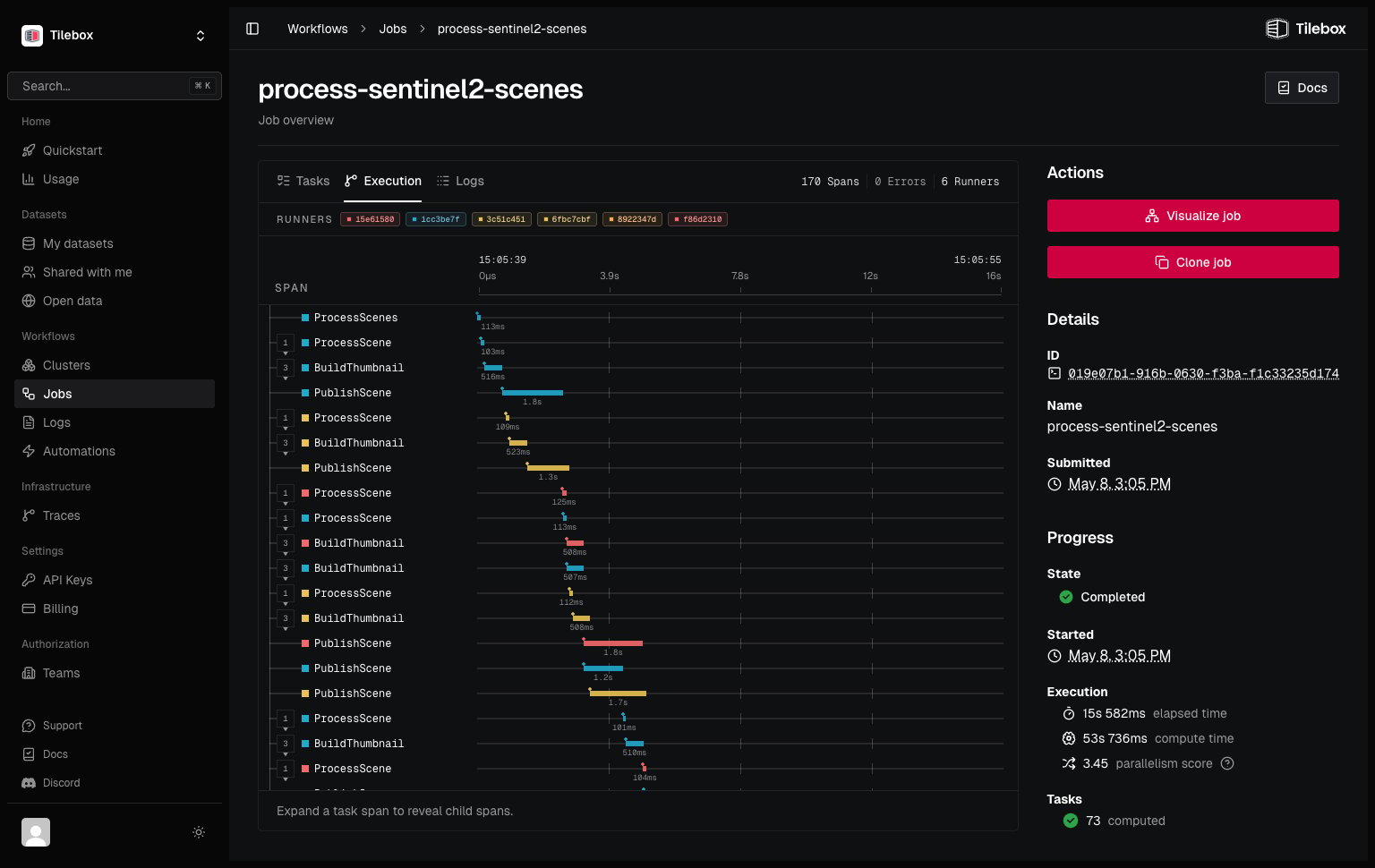
Task: Click the terminal icon beside job ID
Action: 1055,373
